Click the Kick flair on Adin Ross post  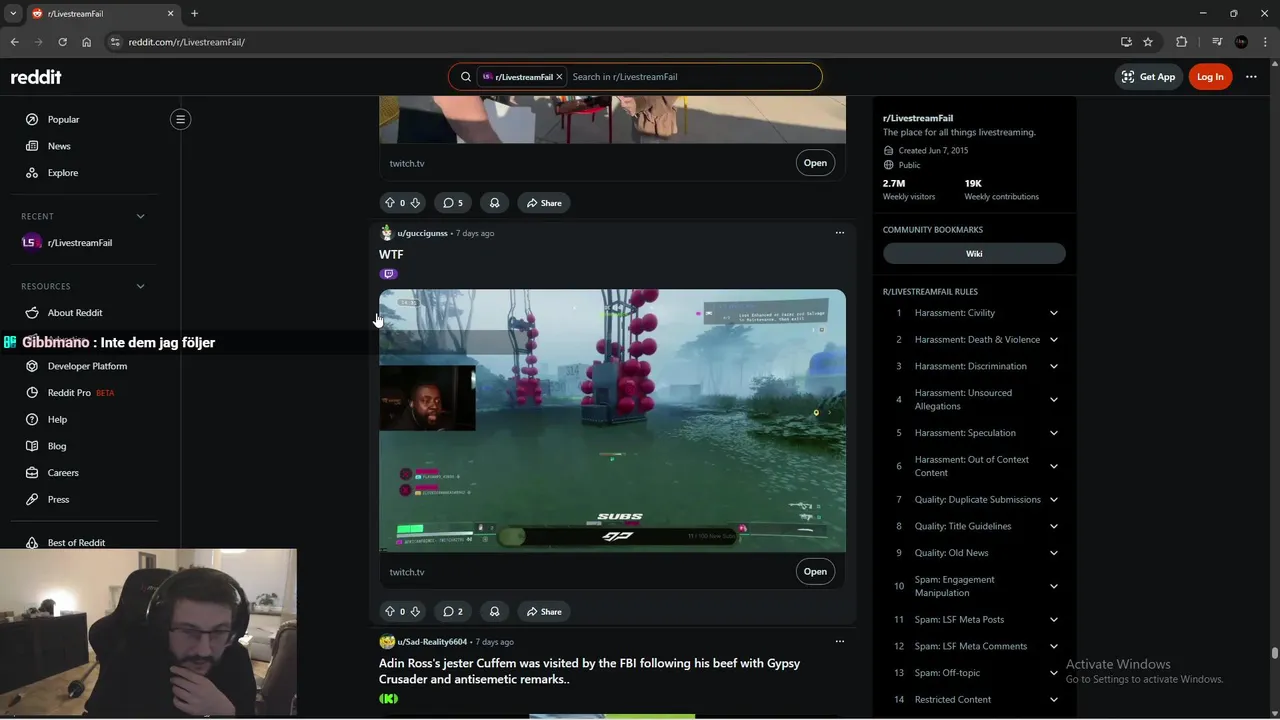(x=389, y=699)
